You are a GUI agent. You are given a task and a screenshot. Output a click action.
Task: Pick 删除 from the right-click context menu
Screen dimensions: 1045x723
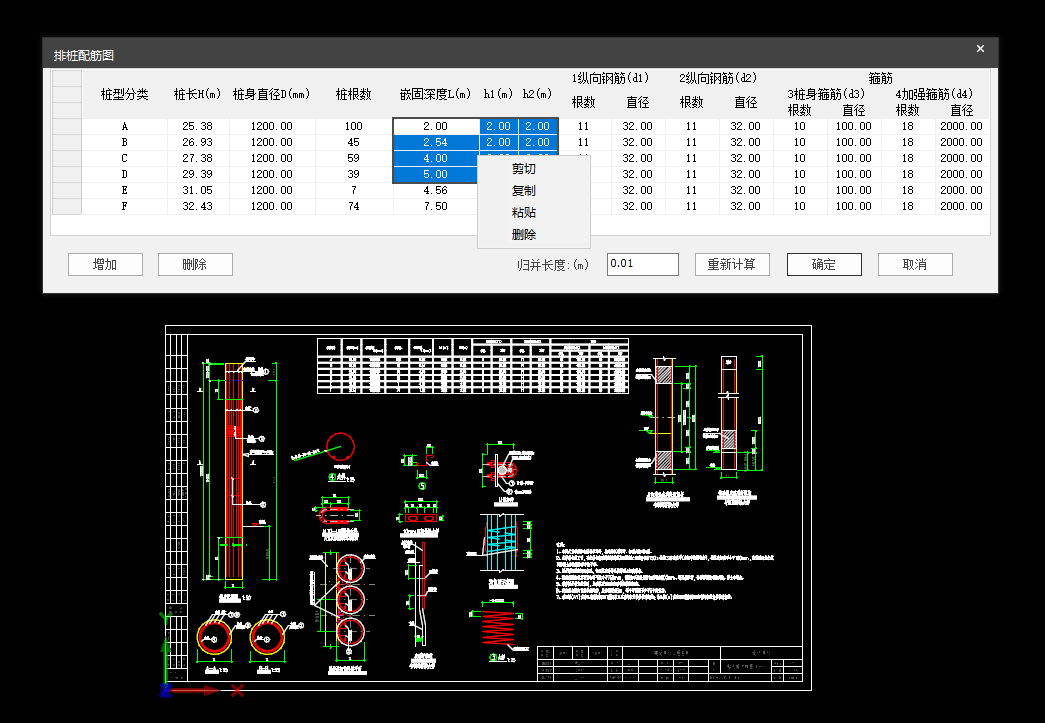coord(524,235)
